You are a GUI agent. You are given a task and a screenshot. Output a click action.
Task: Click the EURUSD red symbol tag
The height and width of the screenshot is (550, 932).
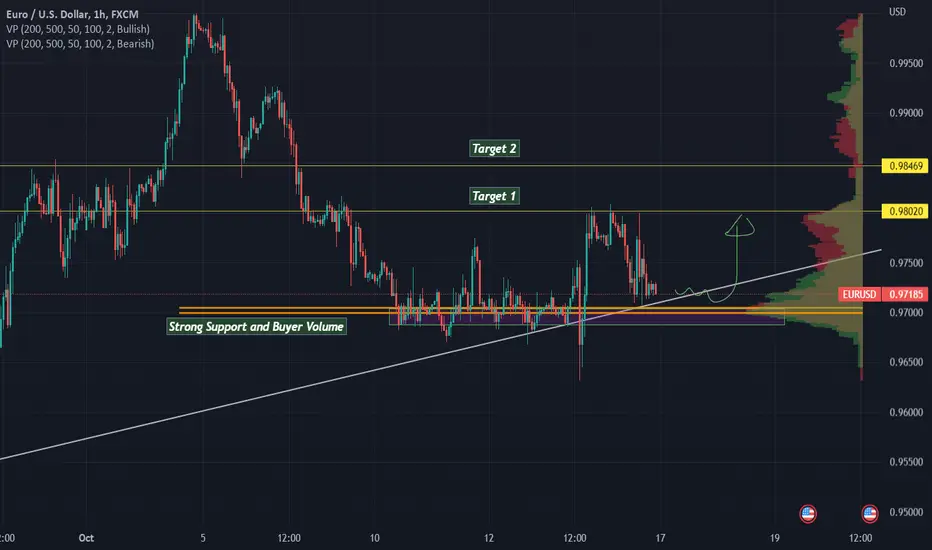pyautogui.click(x=859, y=294)
